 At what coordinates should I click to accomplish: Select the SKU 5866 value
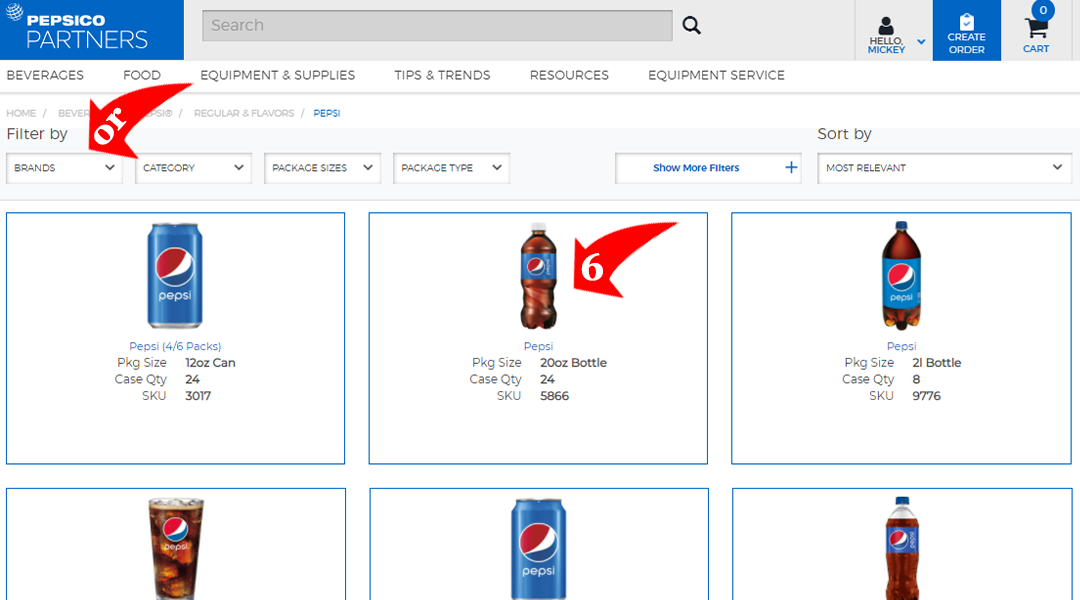point(554,396)
